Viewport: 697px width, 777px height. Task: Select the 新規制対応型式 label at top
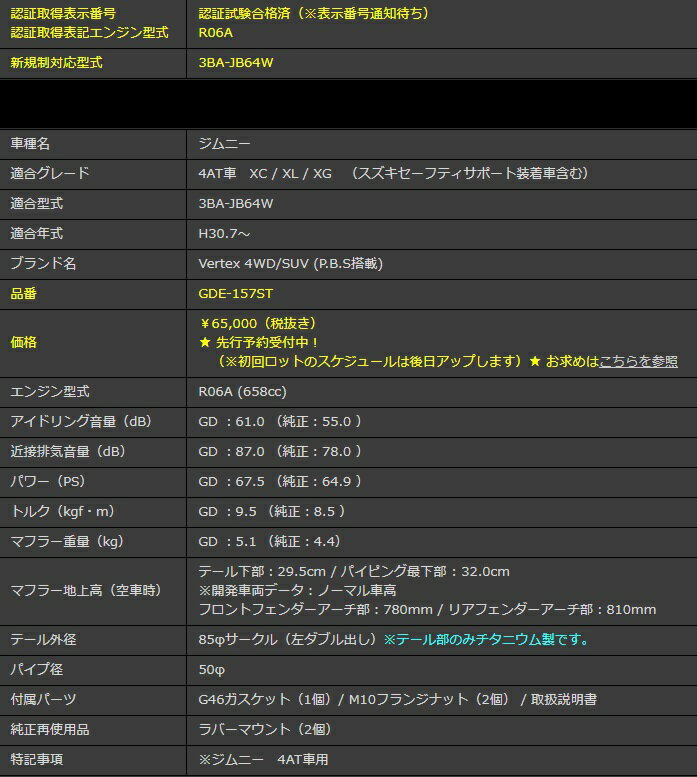56,62
